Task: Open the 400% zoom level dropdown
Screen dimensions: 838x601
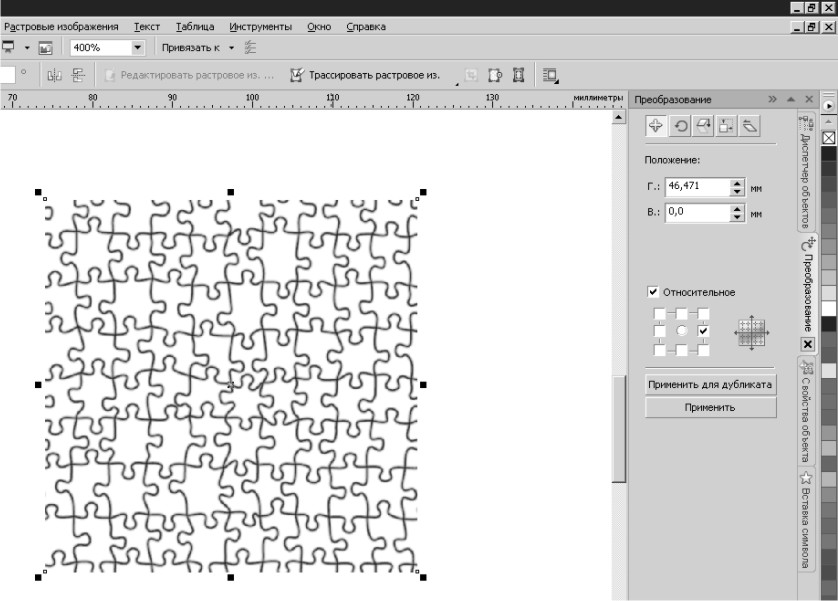Action: coord(137,48)
